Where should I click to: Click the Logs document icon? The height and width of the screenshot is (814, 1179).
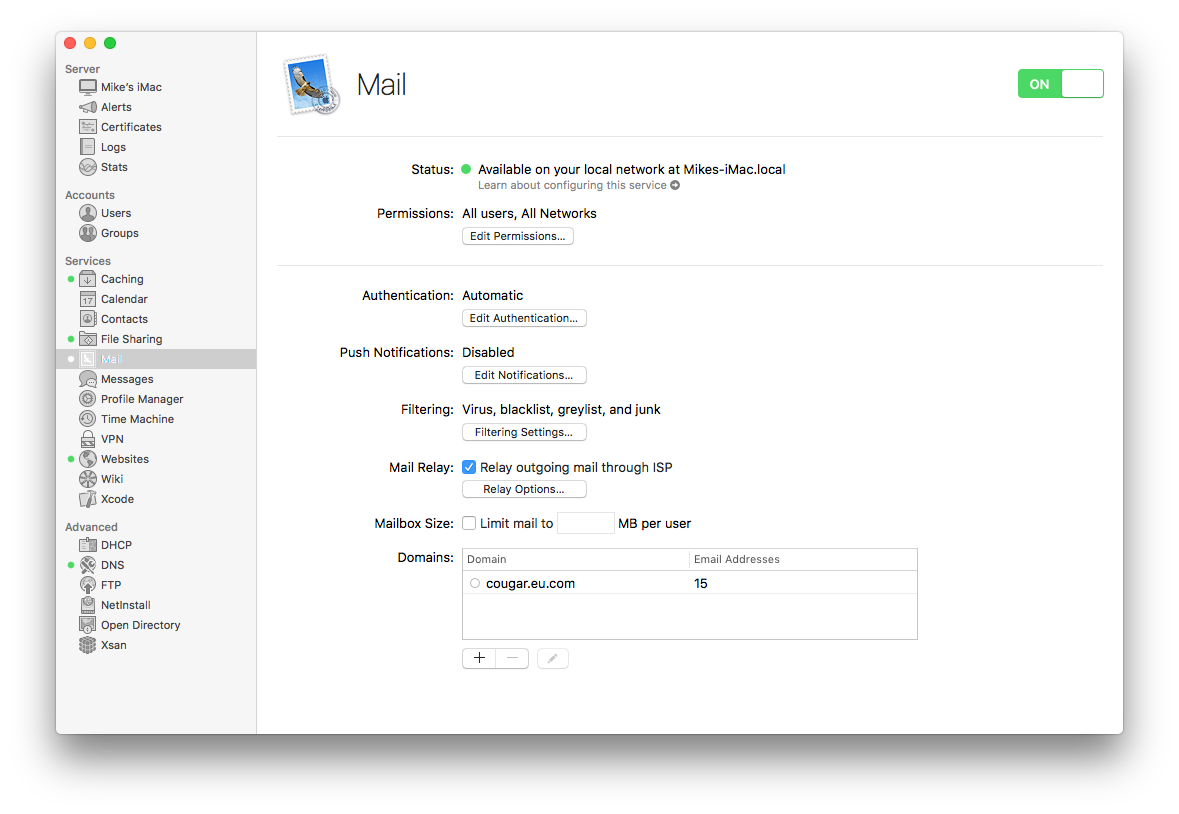pyautogui.click(x=88, y=147)
